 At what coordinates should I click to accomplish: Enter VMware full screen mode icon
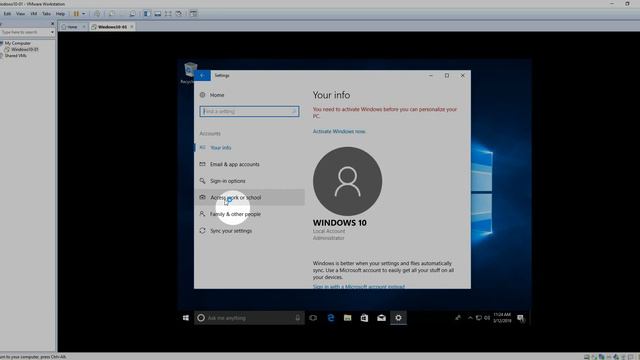click(x=168, y=13)
